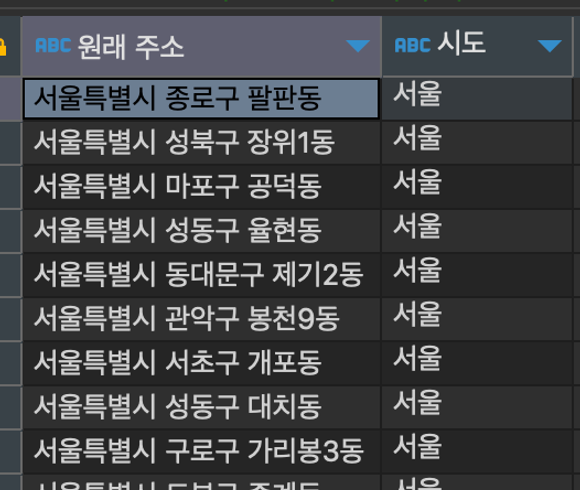
Task: Select 서울 cell in 서초구 개포동 row
Action: pyautogui.click(x=477, y=363)
